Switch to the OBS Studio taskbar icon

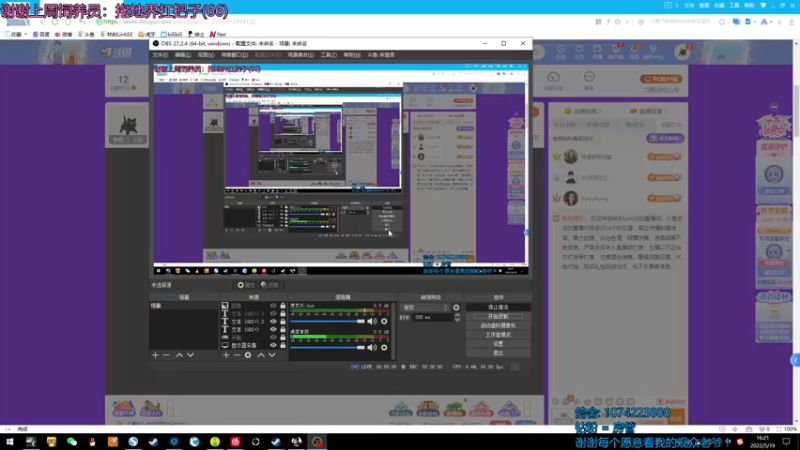(x=317, y=442)
